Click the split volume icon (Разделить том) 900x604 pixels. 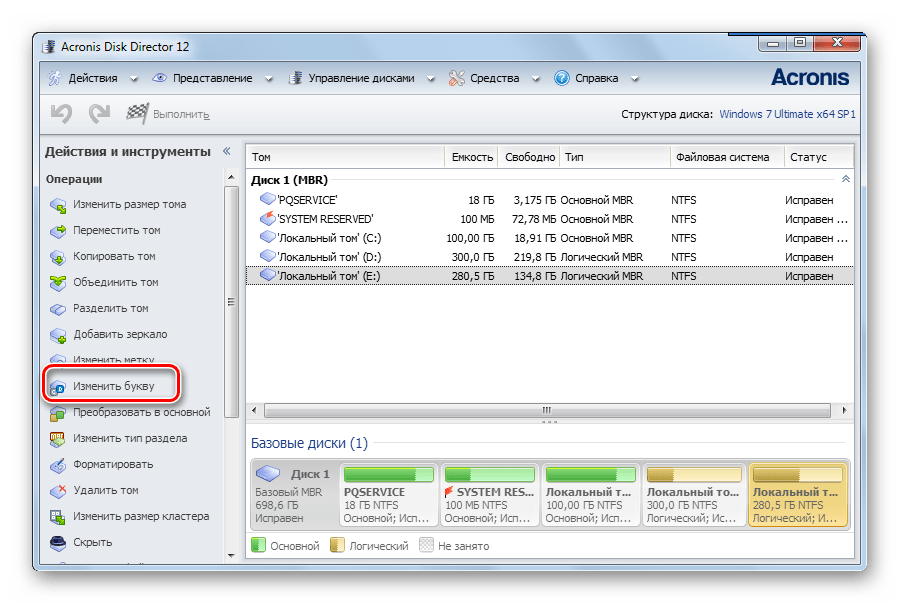click(57, 309)
